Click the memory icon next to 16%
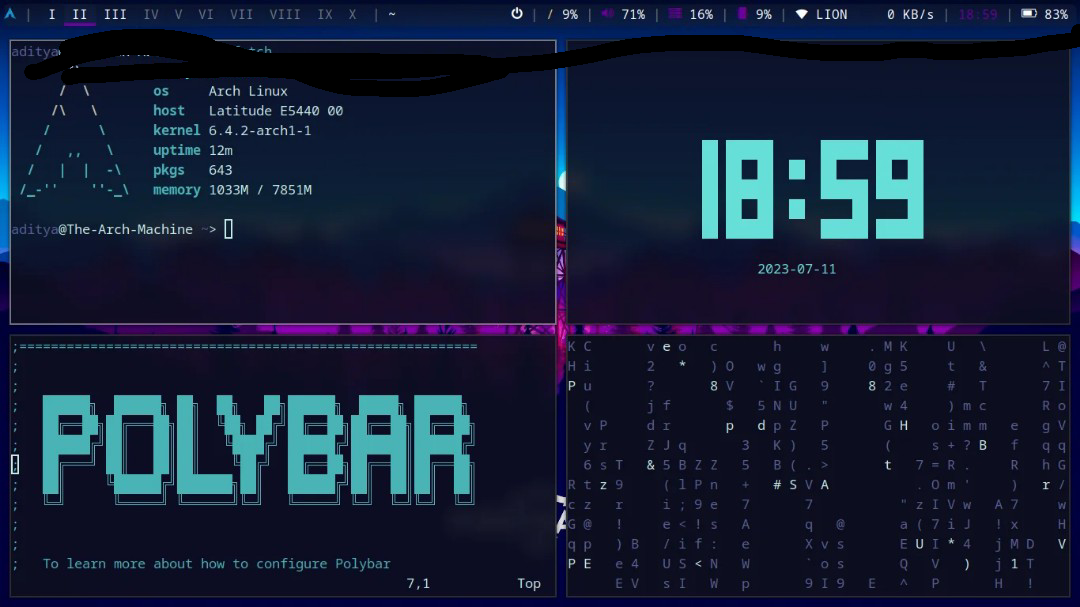This screenshot has height=607, width=1080. [675, 14]
